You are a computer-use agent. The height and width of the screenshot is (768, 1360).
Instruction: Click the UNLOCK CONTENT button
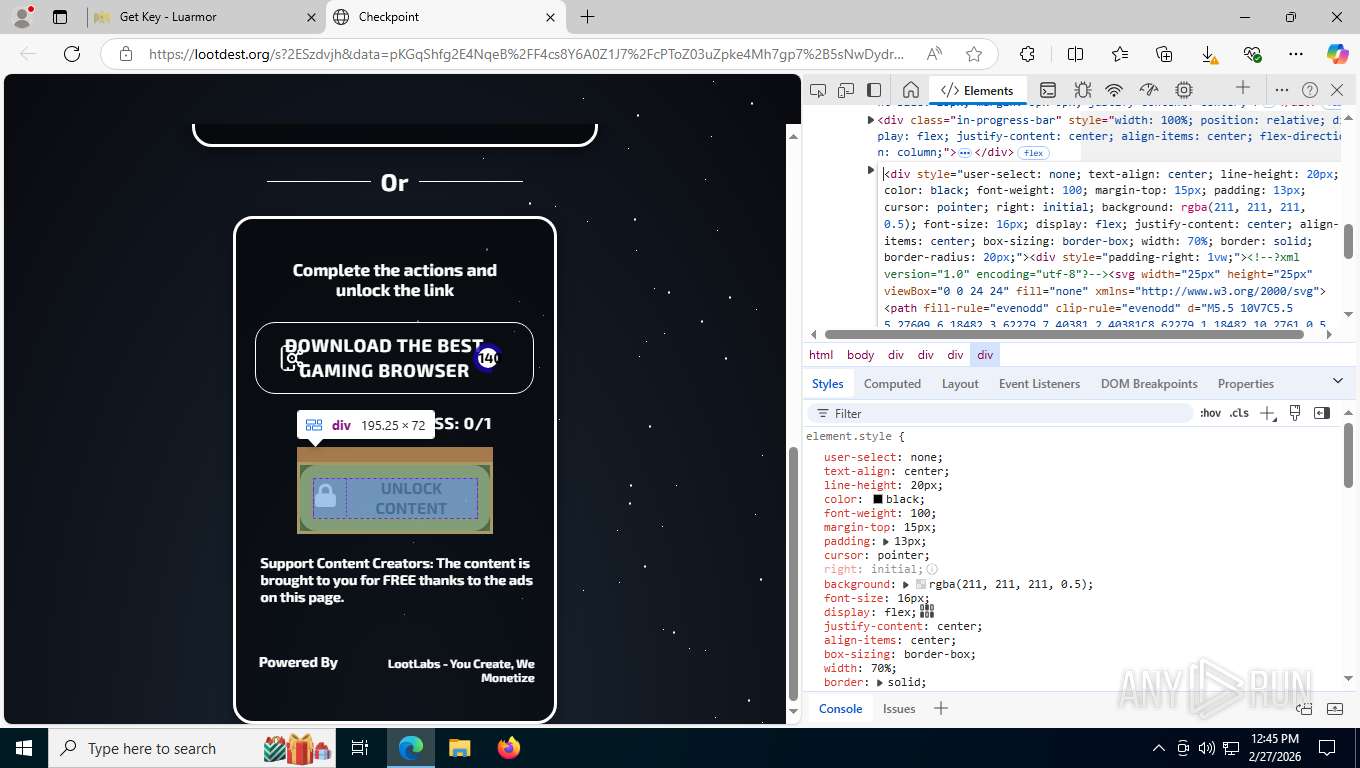394,498
